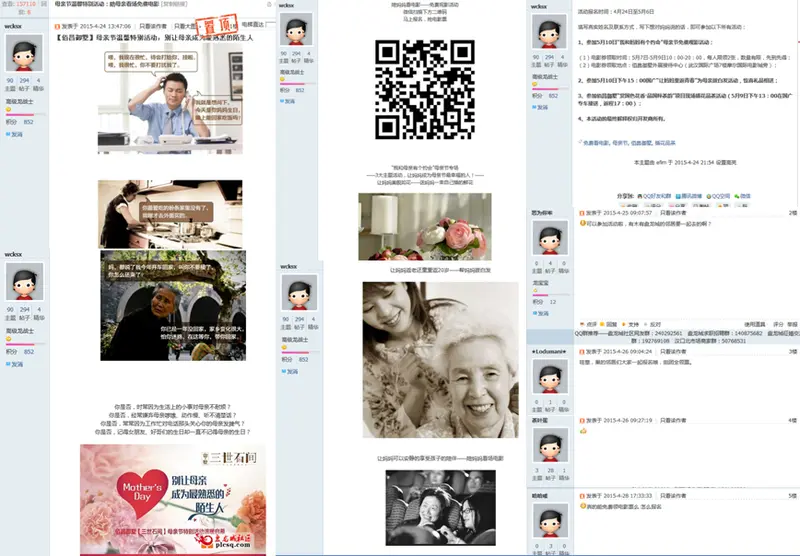This screenshot has width=800, height=556.
Task: Click the yellow icon in the 5楼 reply text
Action: tap(583, 506)
